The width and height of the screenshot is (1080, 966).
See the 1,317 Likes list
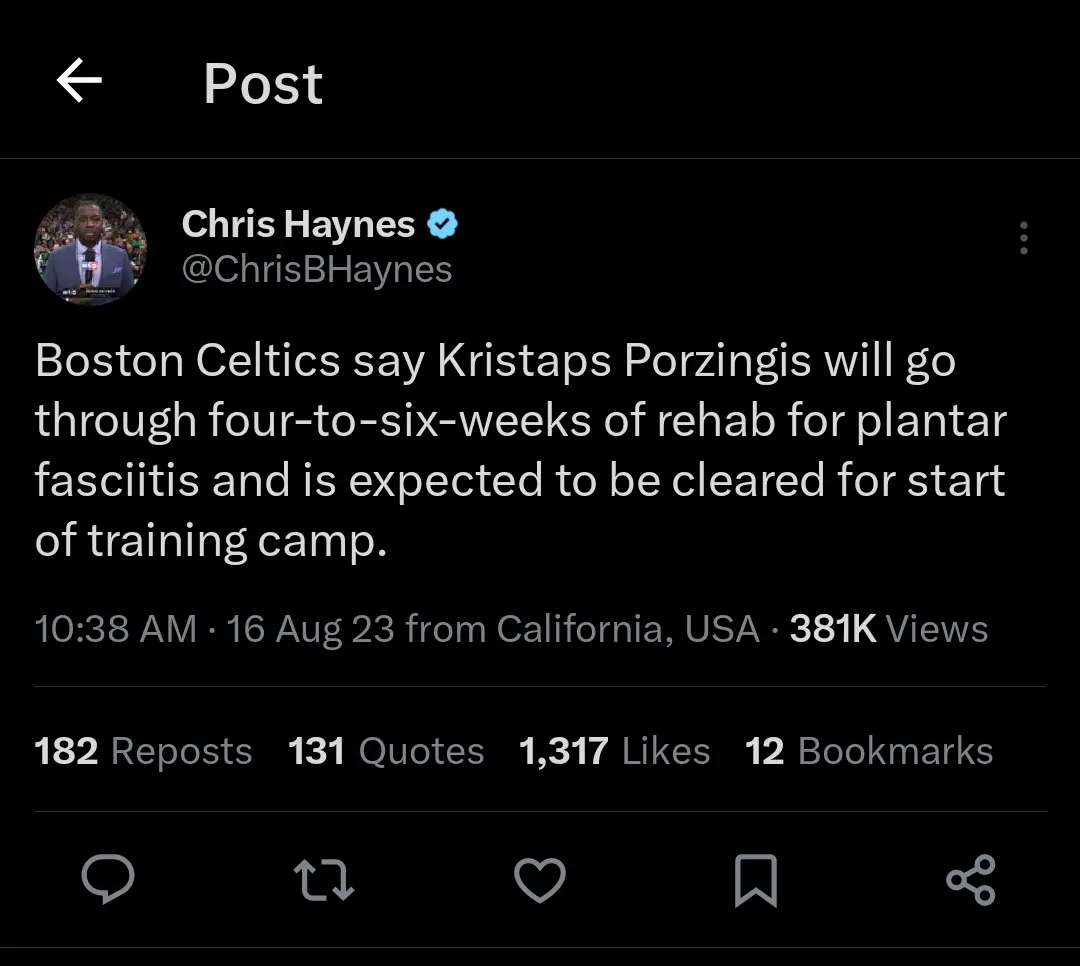click(614, 751)
